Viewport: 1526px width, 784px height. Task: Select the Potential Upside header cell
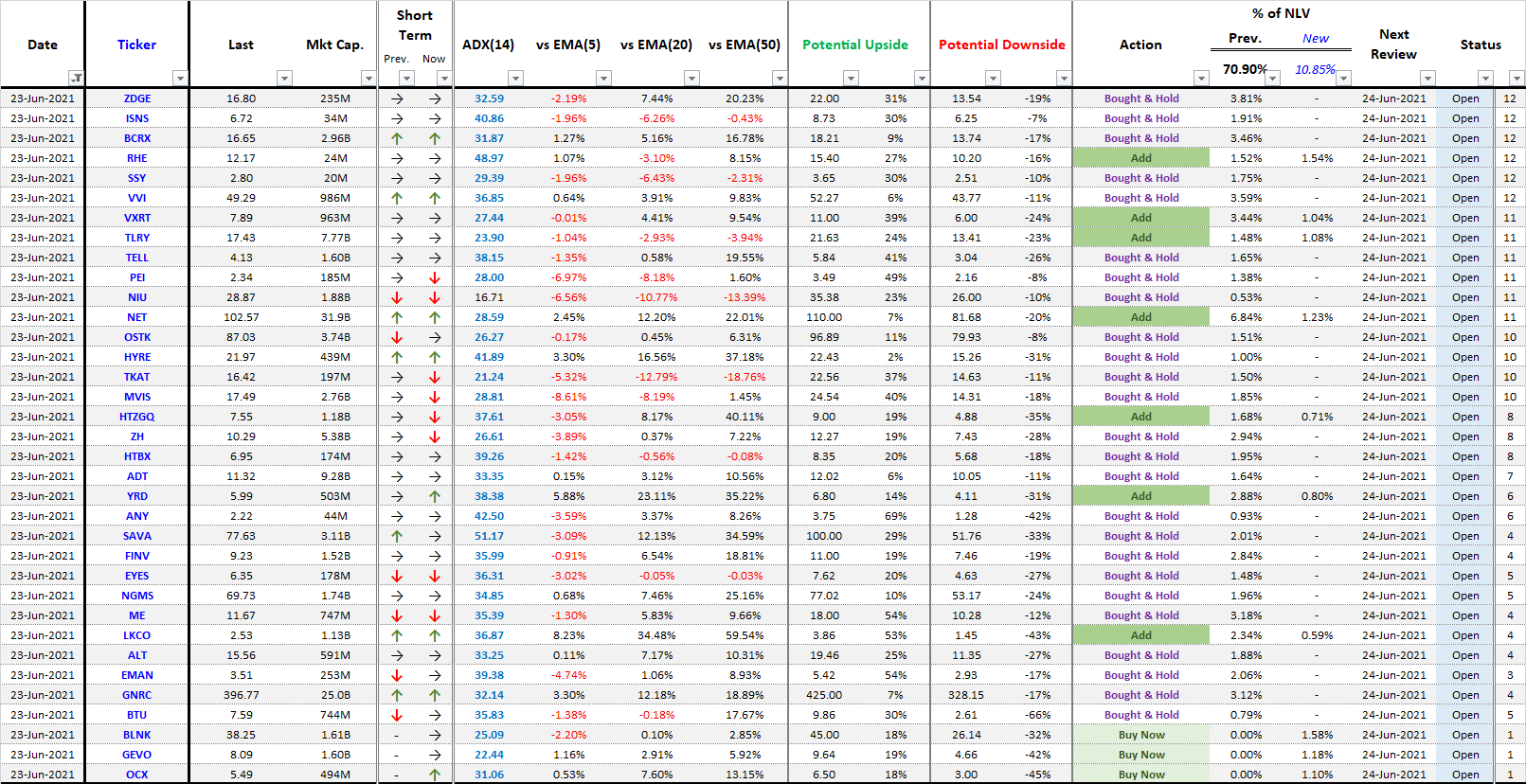click(855, 45)
